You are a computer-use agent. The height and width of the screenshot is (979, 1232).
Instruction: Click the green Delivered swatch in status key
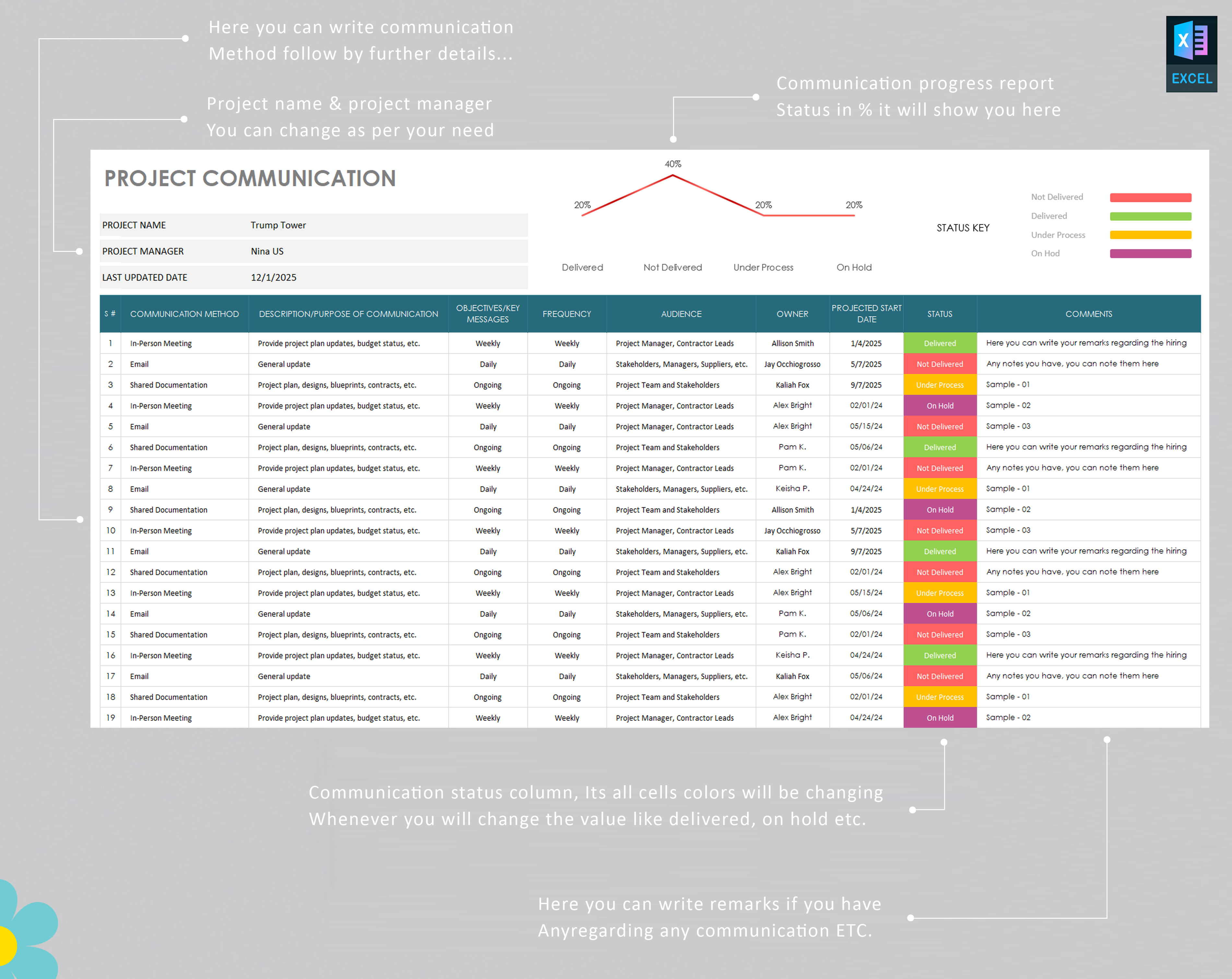1150,216
